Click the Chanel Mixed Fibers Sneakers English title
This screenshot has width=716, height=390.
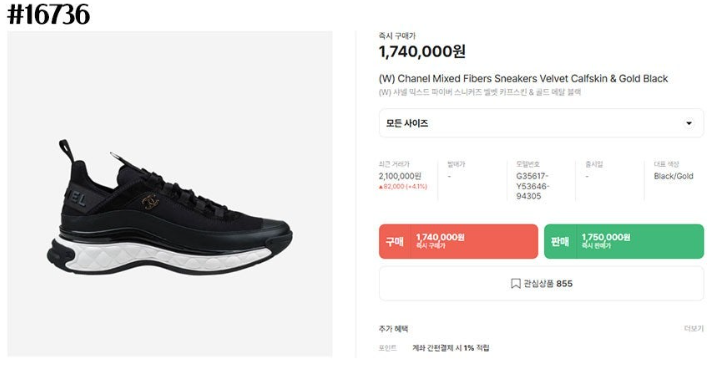(x=523, y=79)
